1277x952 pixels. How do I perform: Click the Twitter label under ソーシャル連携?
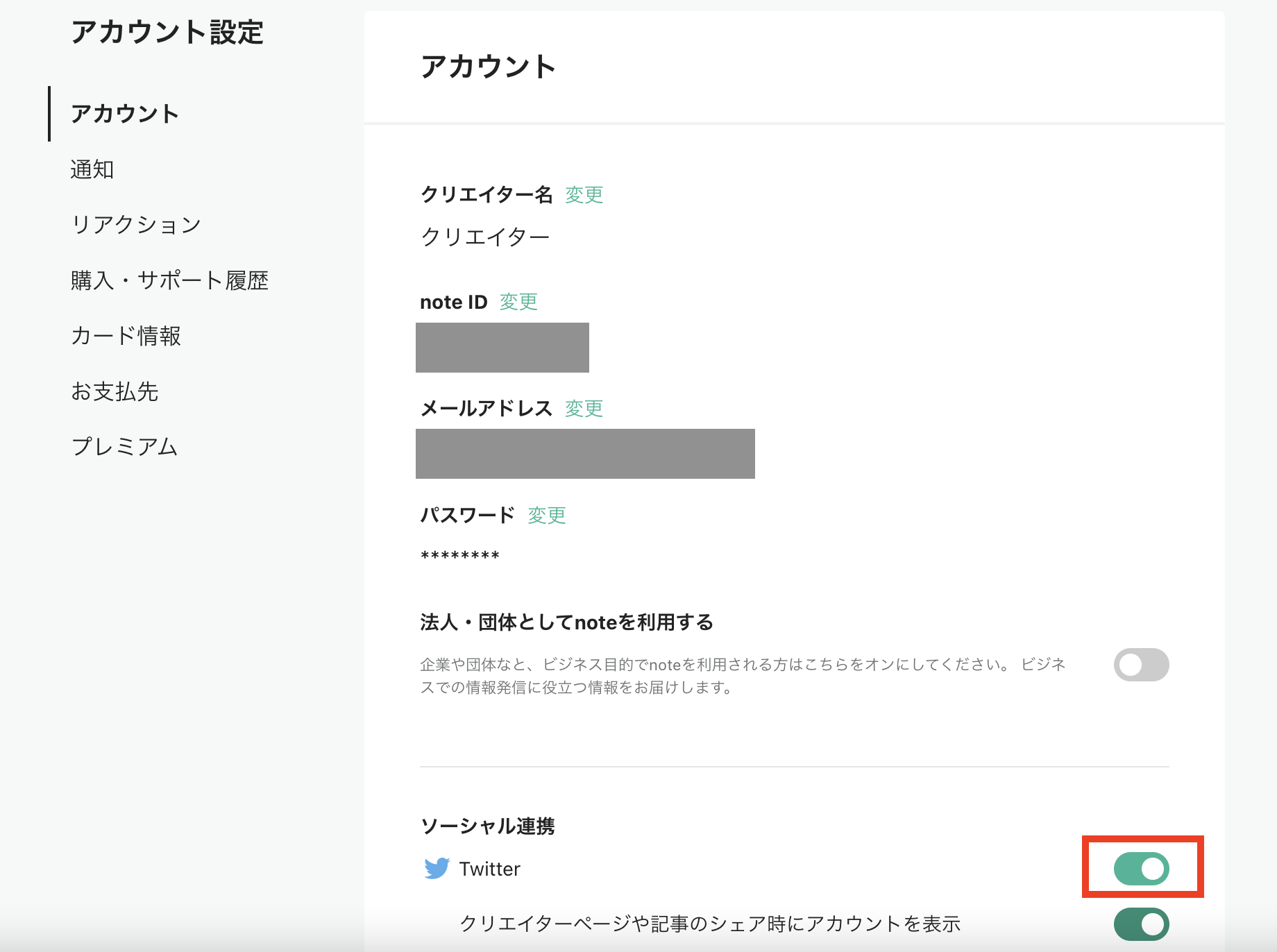[x=489, y=869]
